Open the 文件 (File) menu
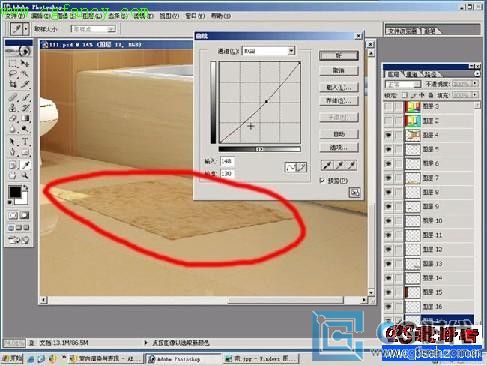 (15, 16)
